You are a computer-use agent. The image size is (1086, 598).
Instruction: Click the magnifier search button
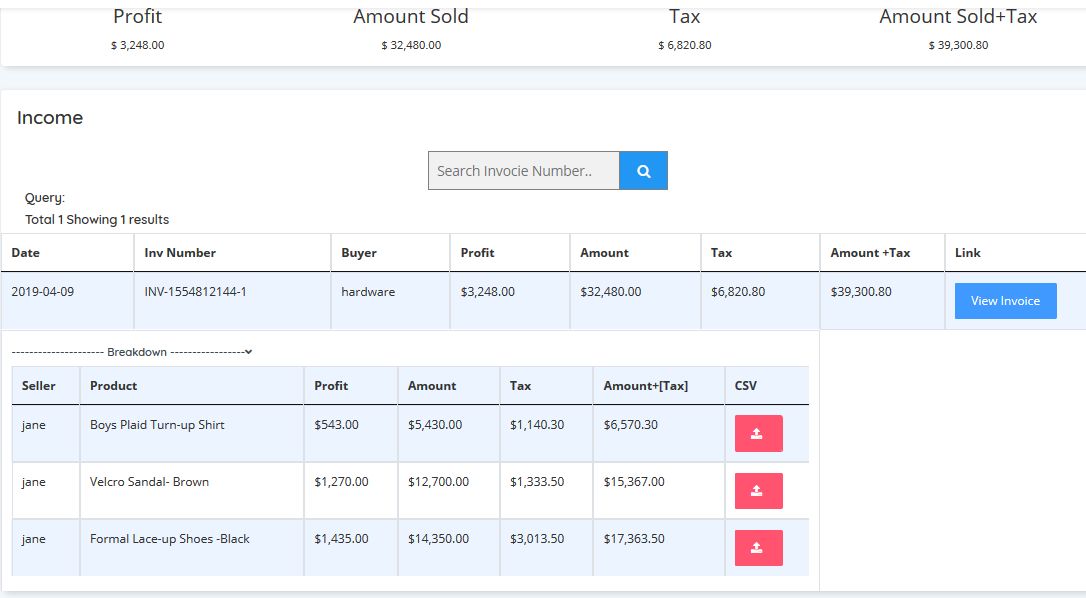[643, 171]
